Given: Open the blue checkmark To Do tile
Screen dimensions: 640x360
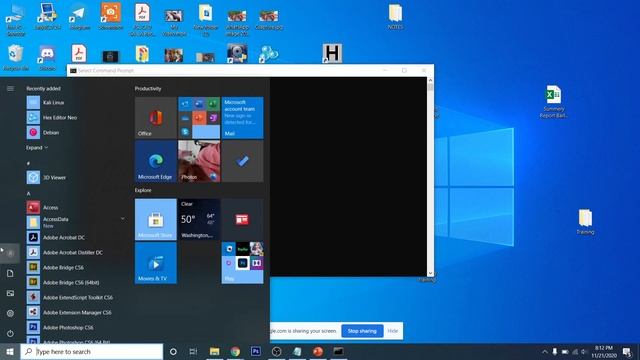Looking at the screenshot, I should click(x=242, y=161).
